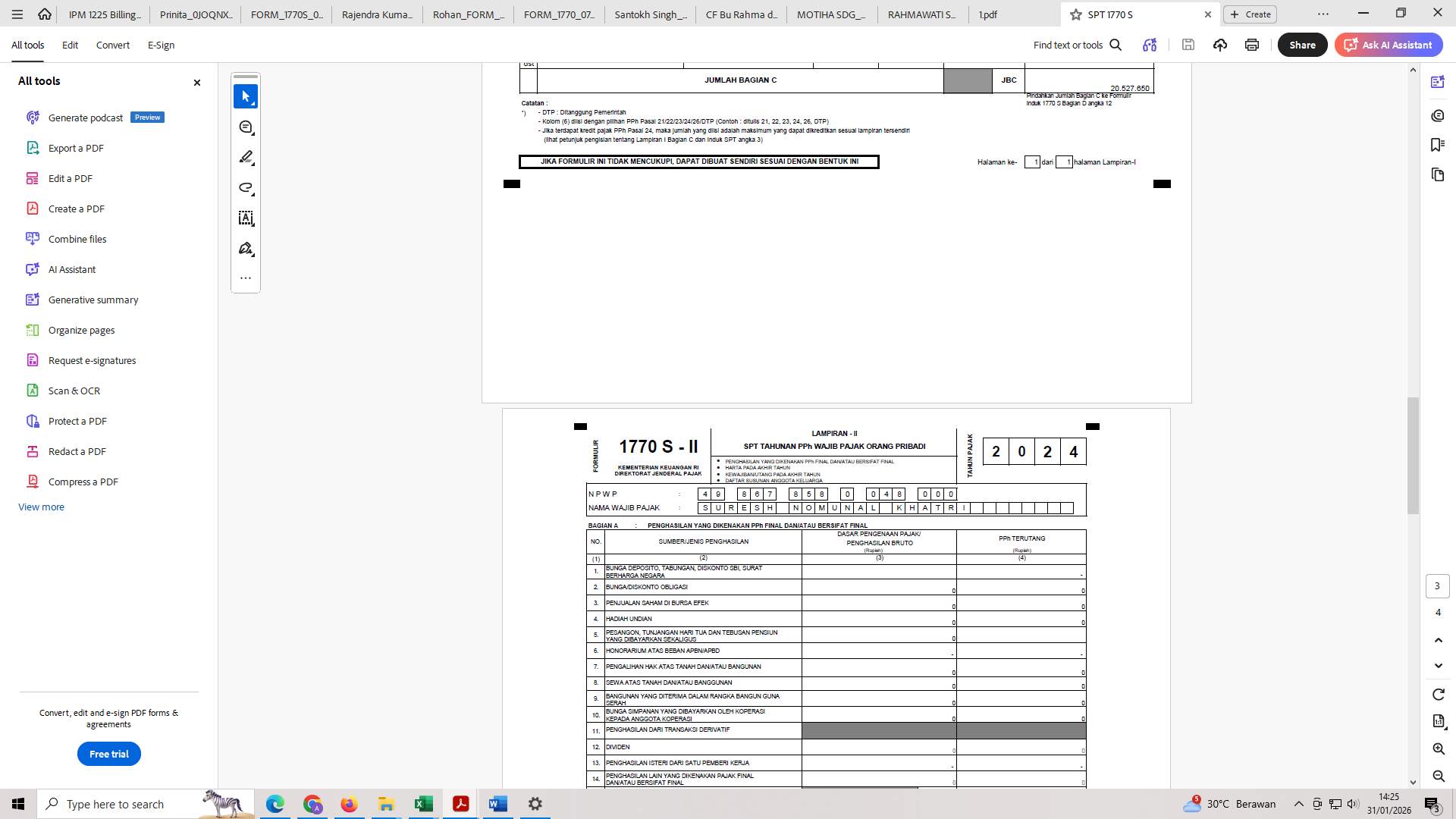Click the Print icon in the top bar

click(1250, 45)
